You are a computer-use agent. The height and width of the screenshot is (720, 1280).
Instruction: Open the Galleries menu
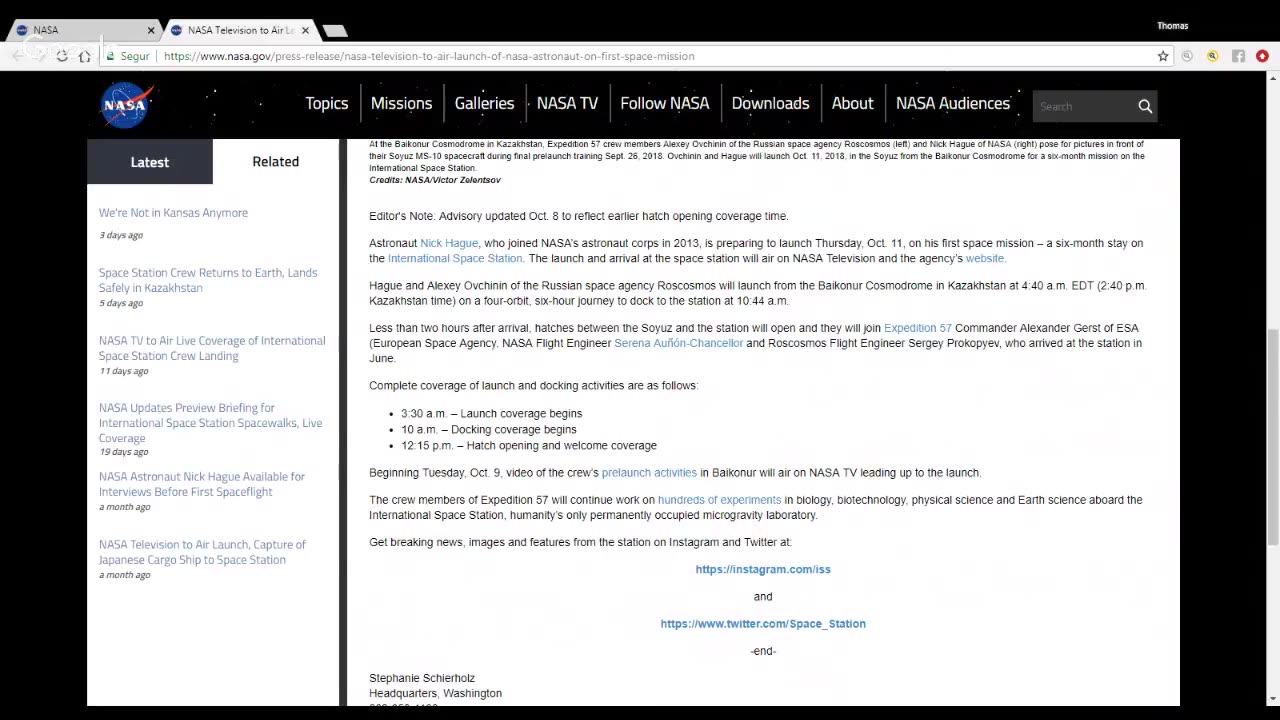[x=484, y=104]
